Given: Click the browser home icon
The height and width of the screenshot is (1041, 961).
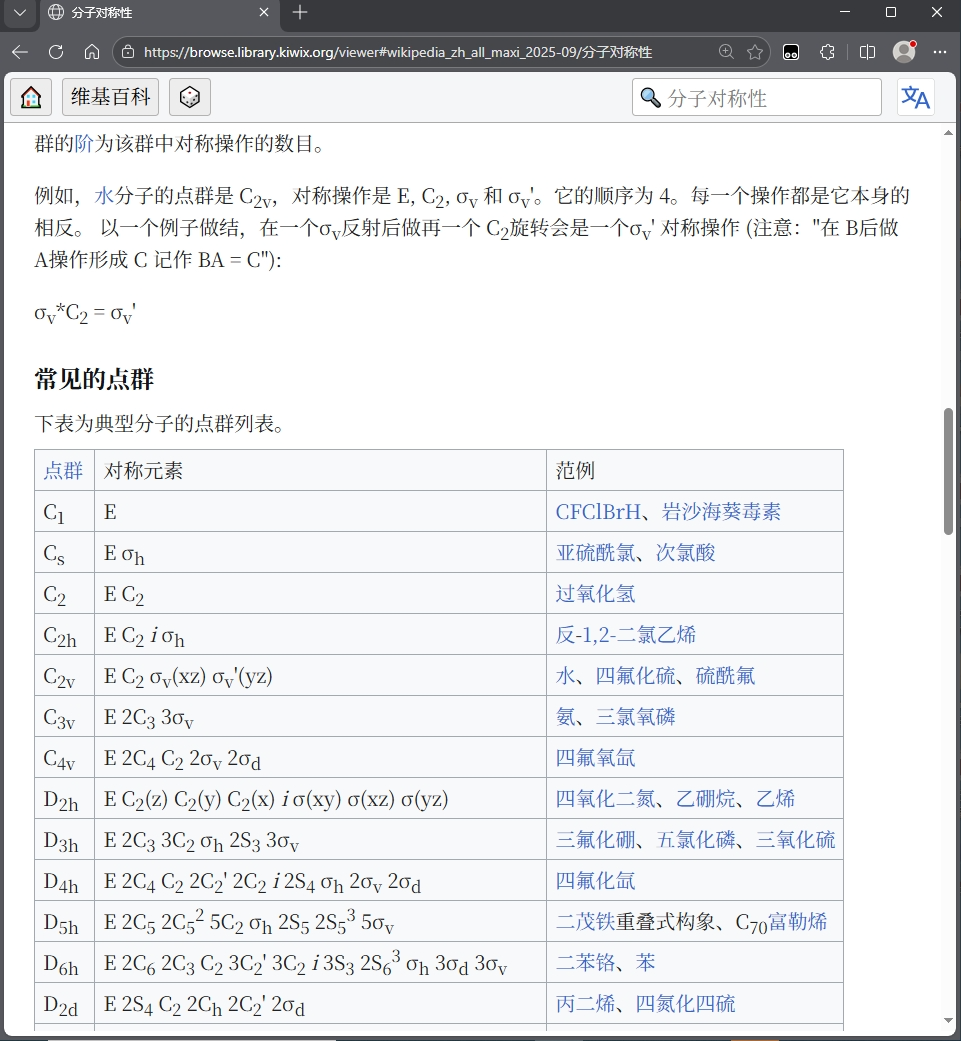Looking at the screenshot, I should 92,52.
